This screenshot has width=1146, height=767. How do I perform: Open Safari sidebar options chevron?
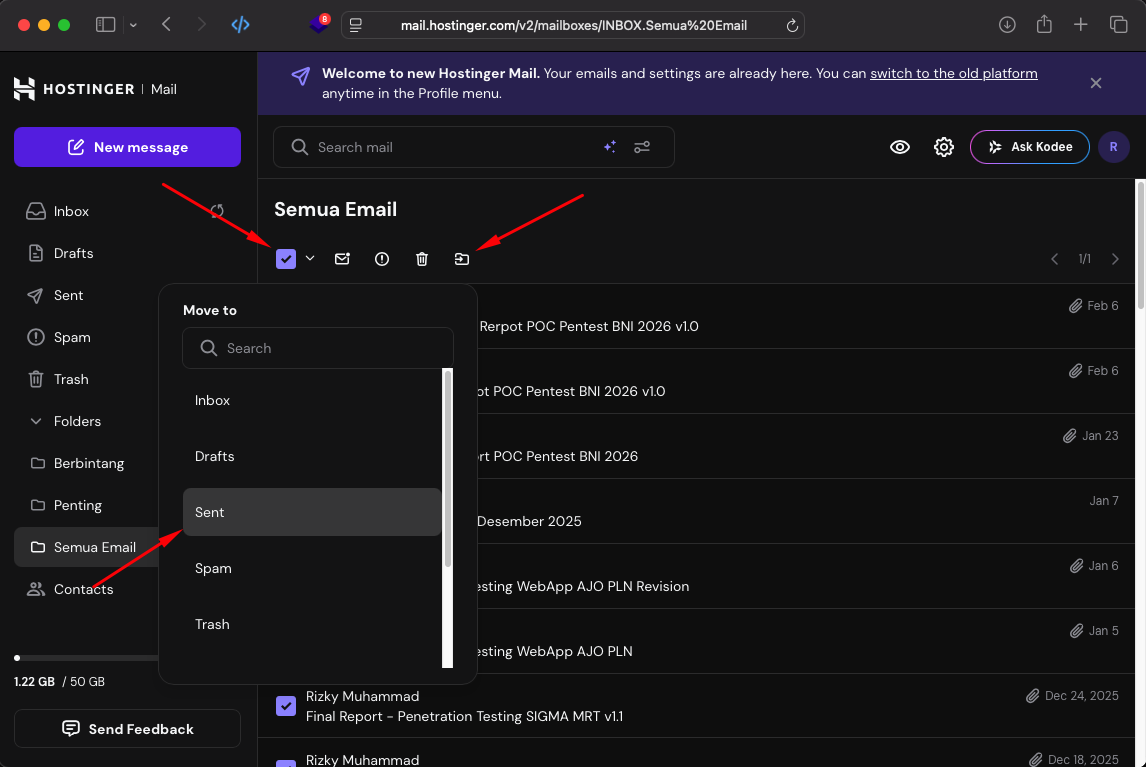coord(132,24)
